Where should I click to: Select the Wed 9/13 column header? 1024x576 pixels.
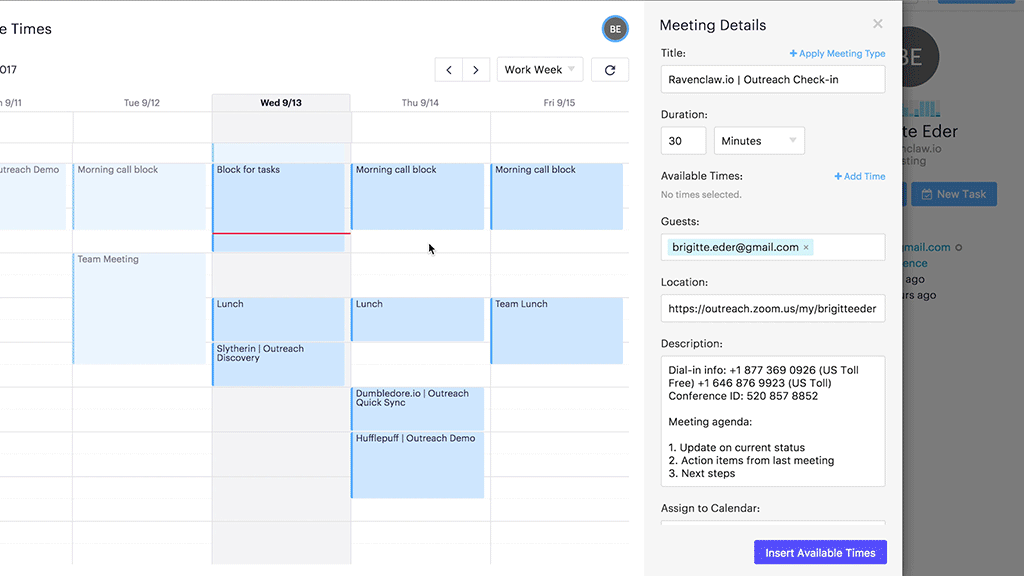pyautogui.click(x=281, y=103)
